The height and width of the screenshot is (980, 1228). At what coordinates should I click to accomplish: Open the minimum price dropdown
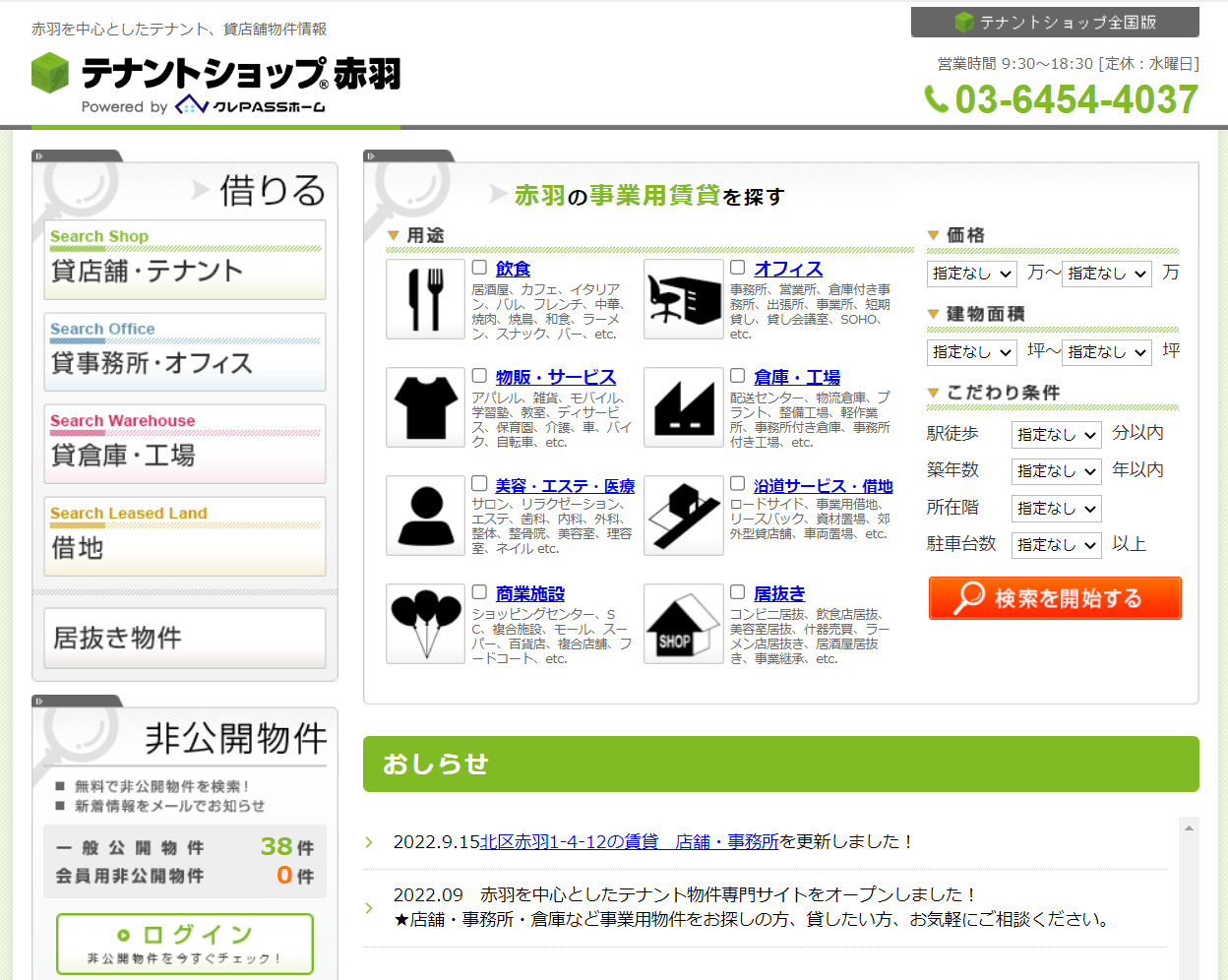click(x=971, y=274)
